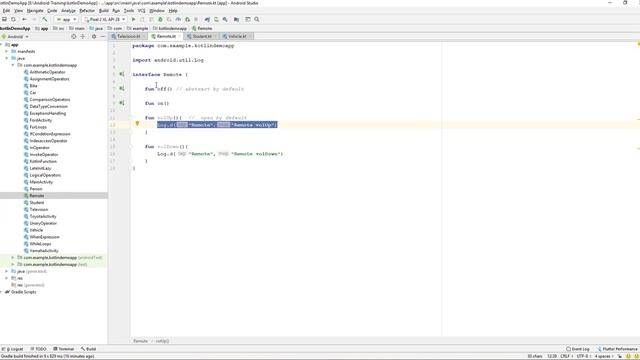Click the line:column position in status bar

click(x=551, y=356)
